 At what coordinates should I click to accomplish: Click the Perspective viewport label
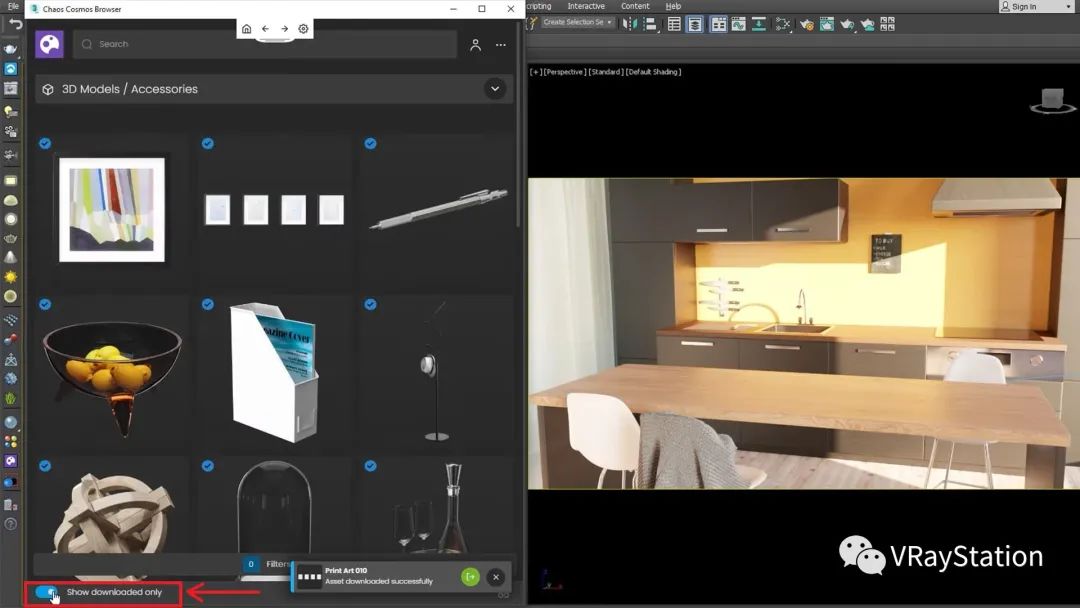coord(564,72)
